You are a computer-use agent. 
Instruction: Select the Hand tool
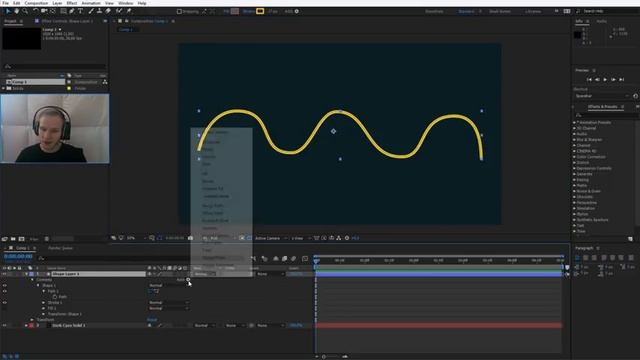click(x=17, y=11)
